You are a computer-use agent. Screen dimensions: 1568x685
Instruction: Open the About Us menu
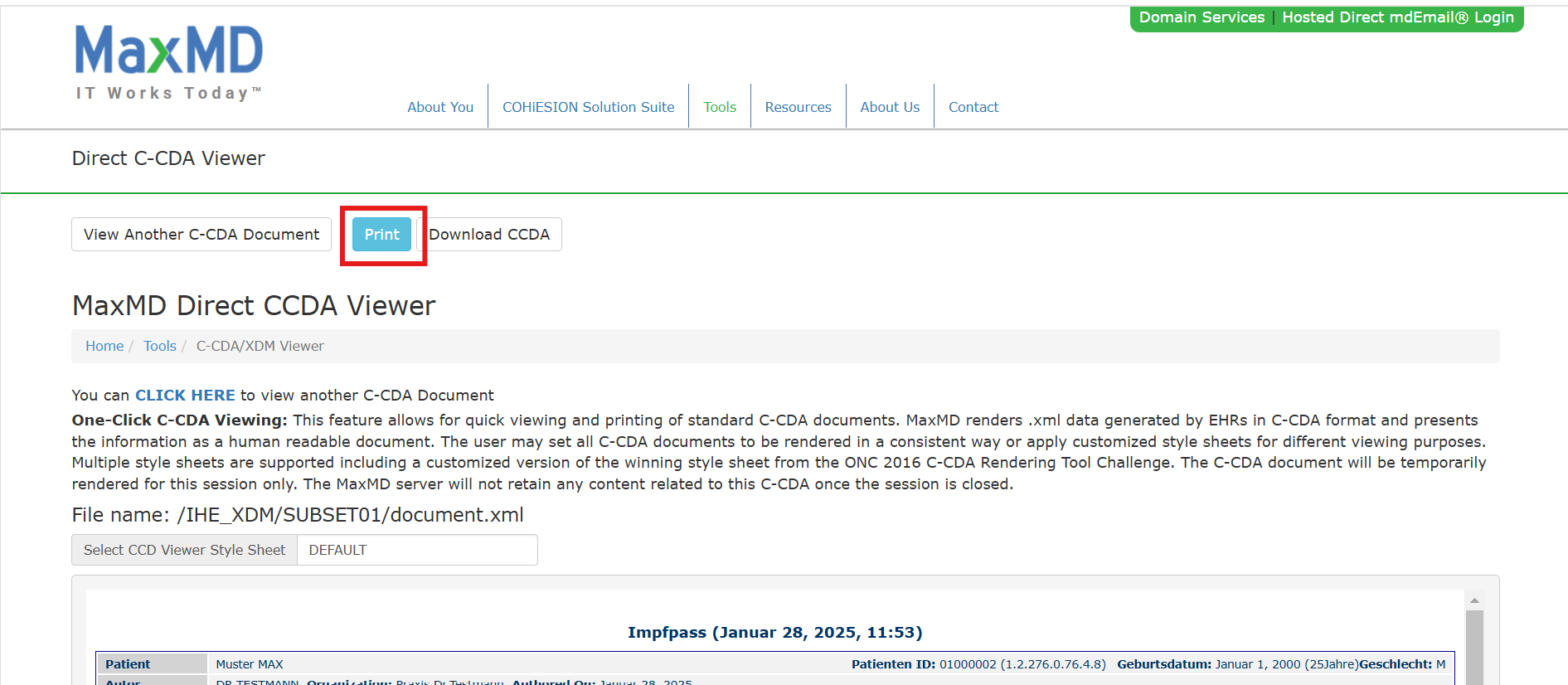pyautogui.click(x=890, y=107)
